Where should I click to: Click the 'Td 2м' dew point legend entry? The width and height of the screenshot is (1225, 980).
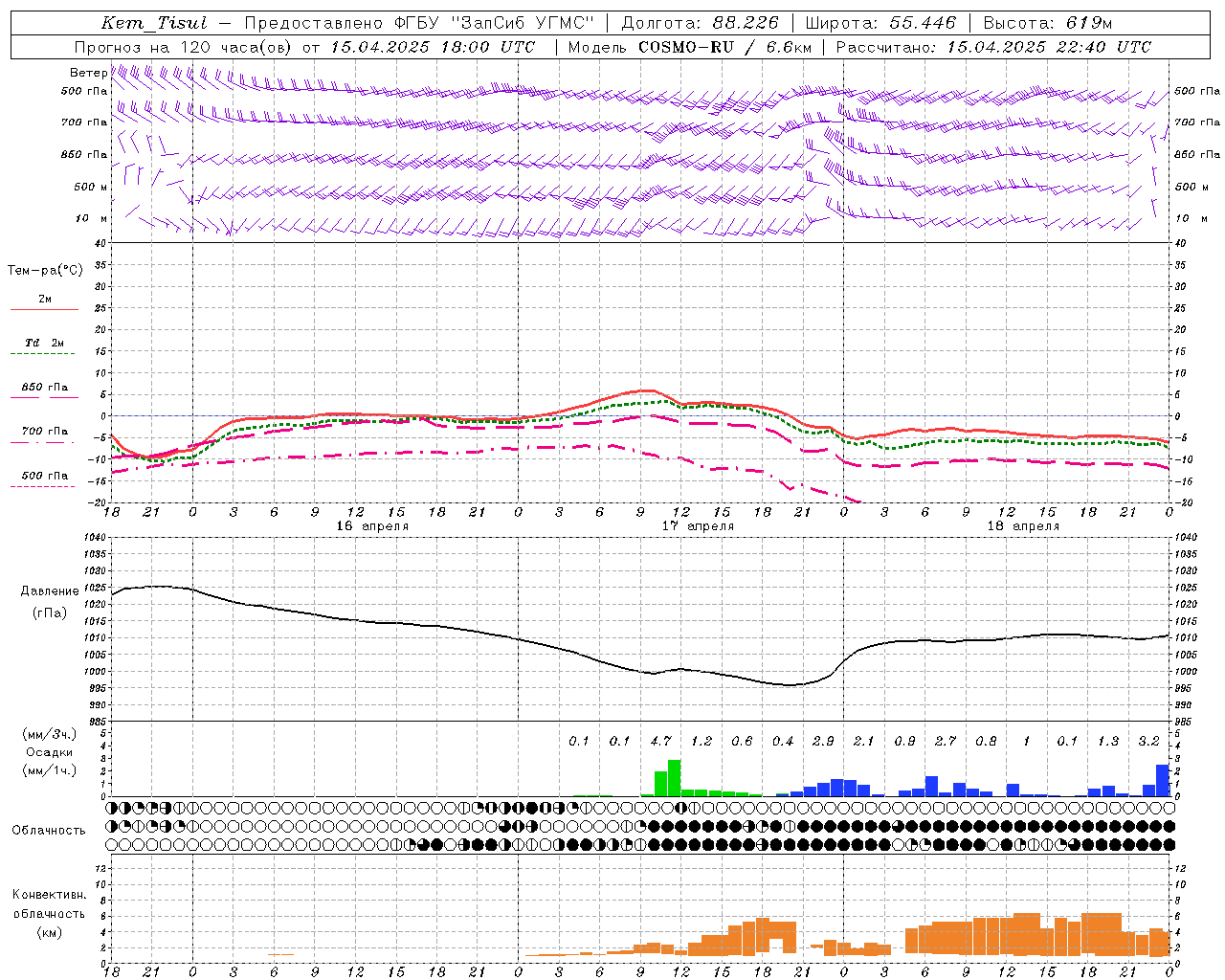coord(45,343)
